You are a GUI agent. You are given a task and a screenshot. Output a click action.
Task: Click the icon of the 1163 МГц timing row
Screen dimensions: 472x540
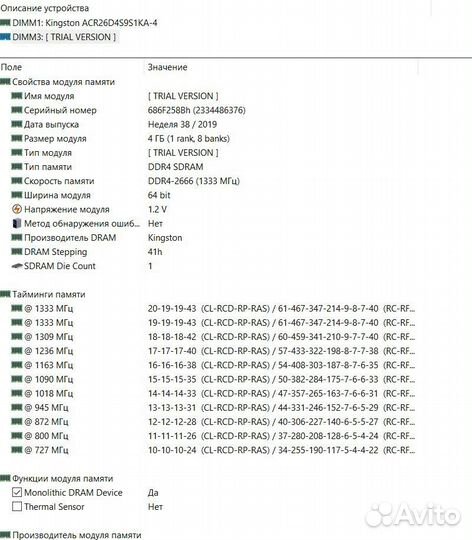click(x=17, y=365)
